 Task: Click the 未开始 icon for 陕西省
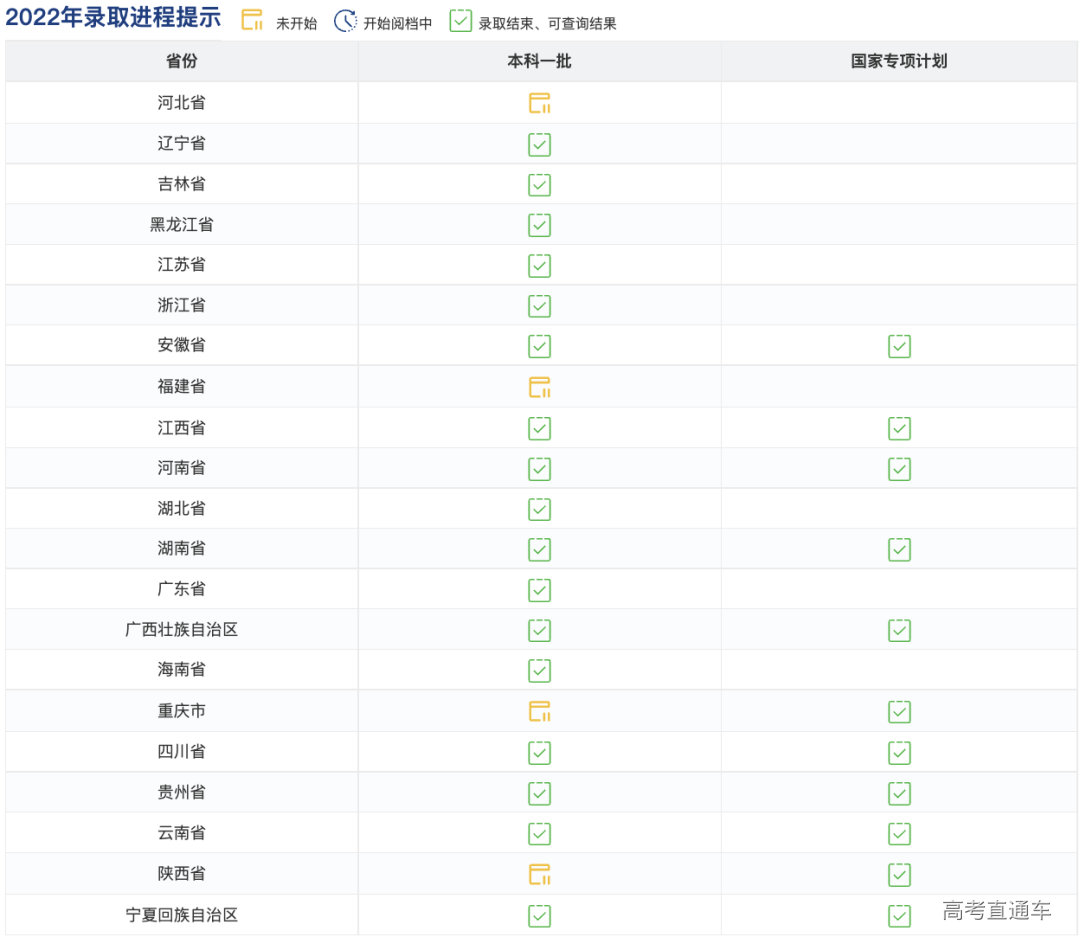click(x=539, y=873)
